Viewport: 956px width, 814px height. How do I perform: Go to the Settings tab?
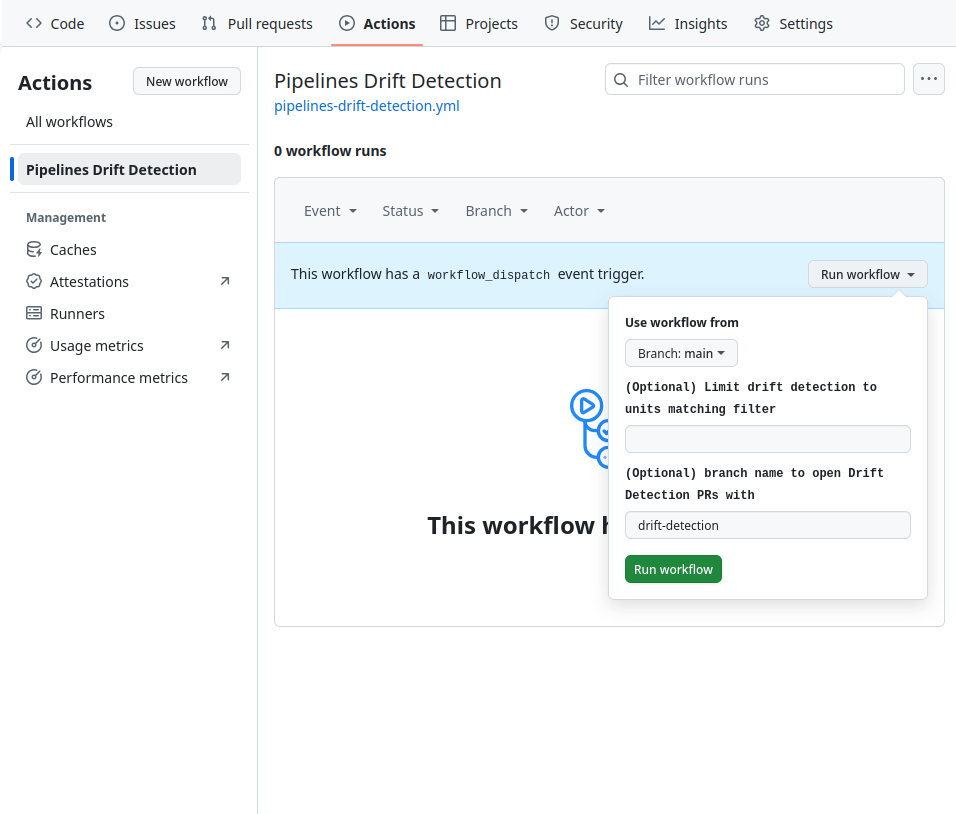(x=793, y=24)
